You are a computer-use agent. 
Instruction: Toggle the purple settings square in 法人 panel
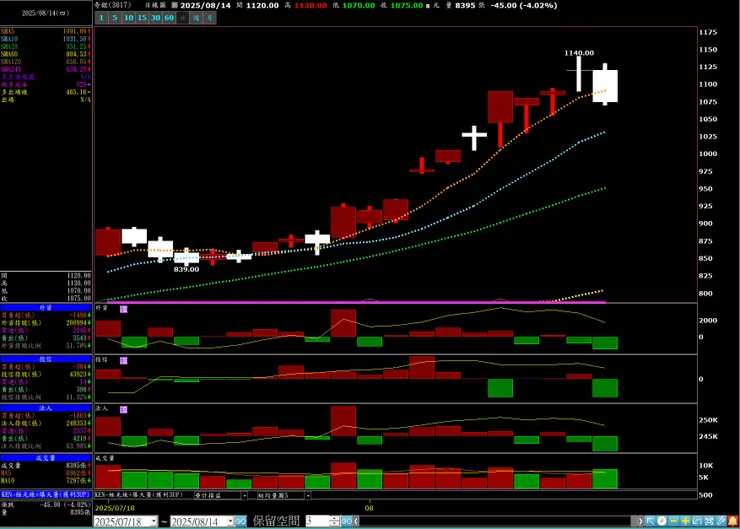(124, 410)
